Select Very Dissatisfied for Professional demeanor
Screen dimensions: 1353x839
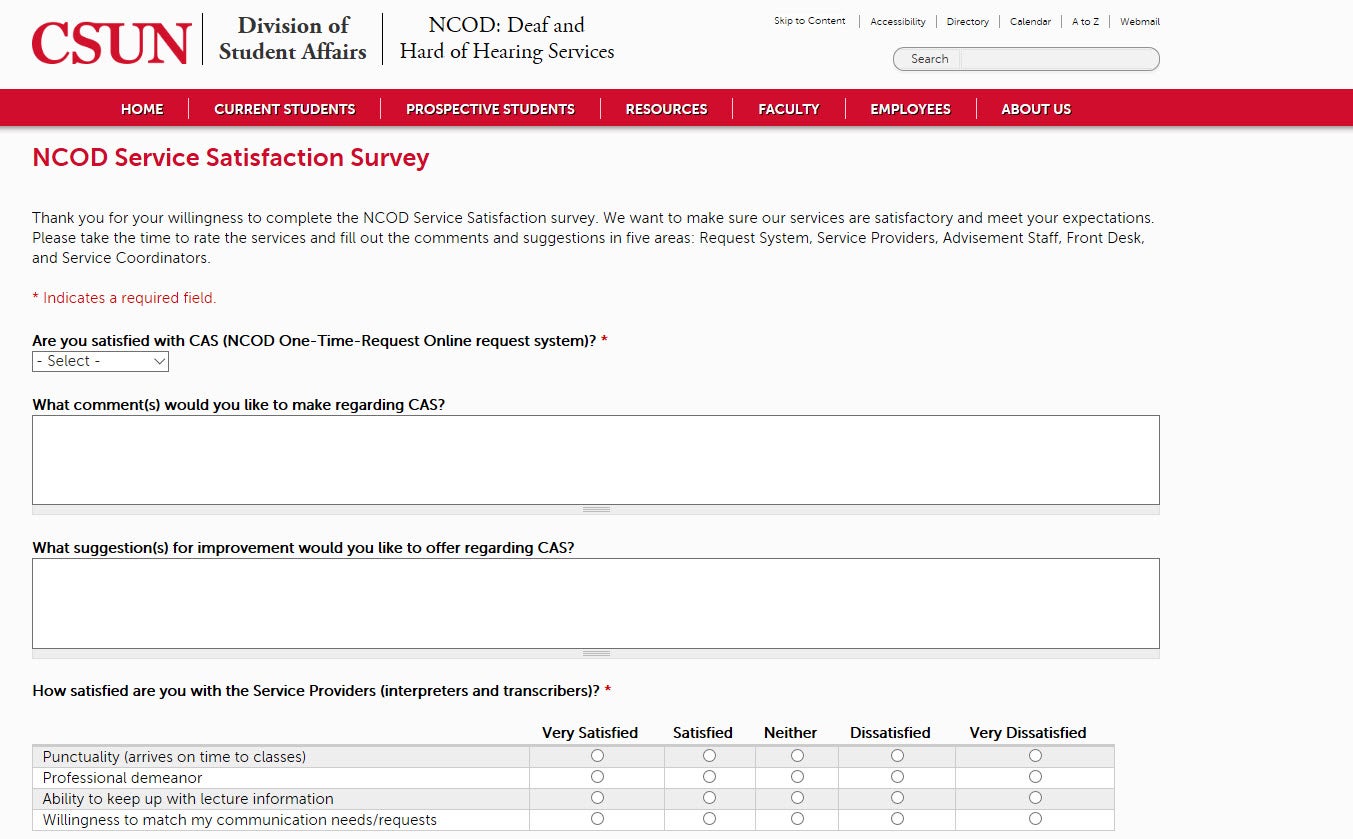[1035, 777]
